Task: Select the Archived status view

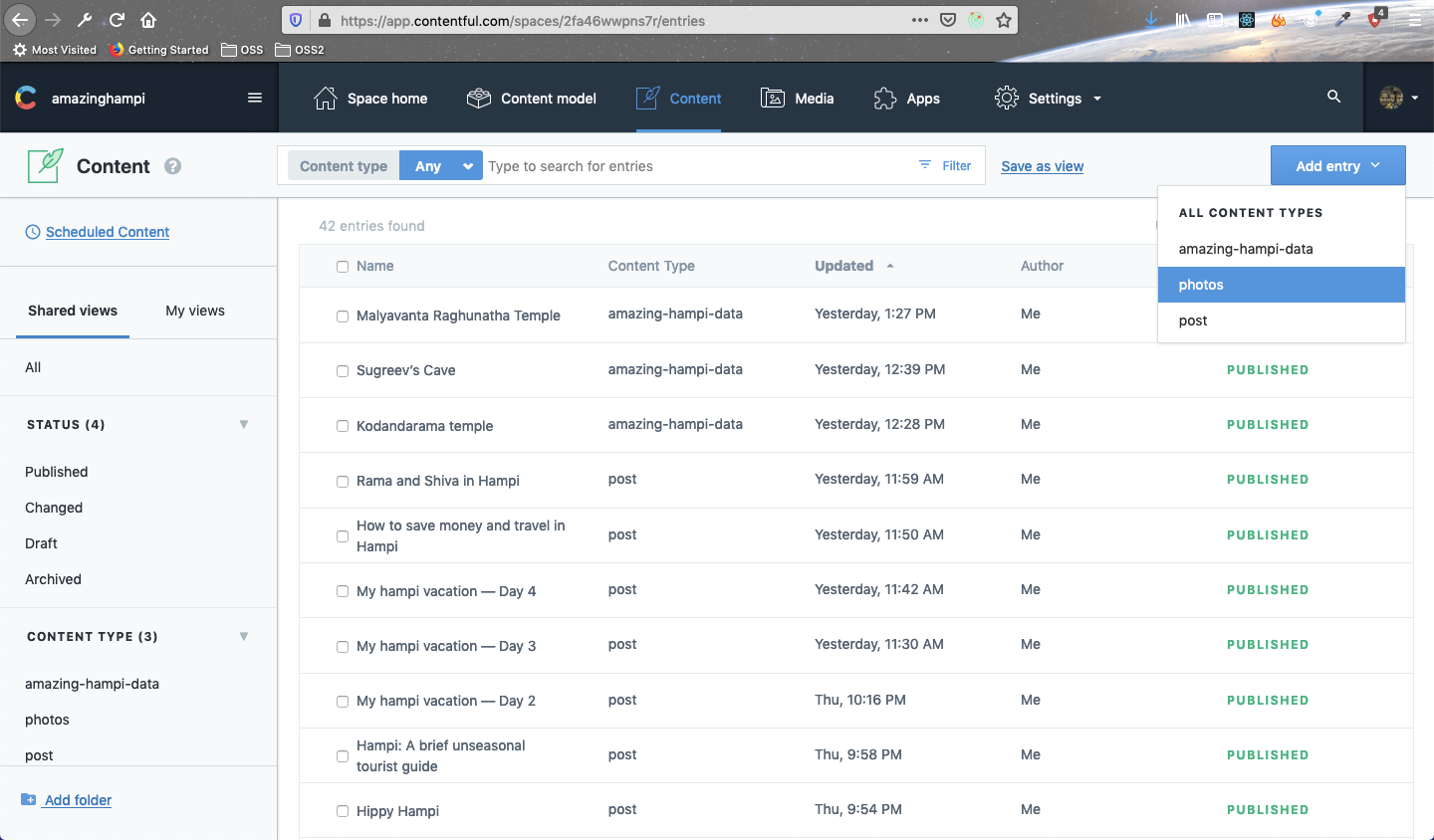Action: coord(53,579)
